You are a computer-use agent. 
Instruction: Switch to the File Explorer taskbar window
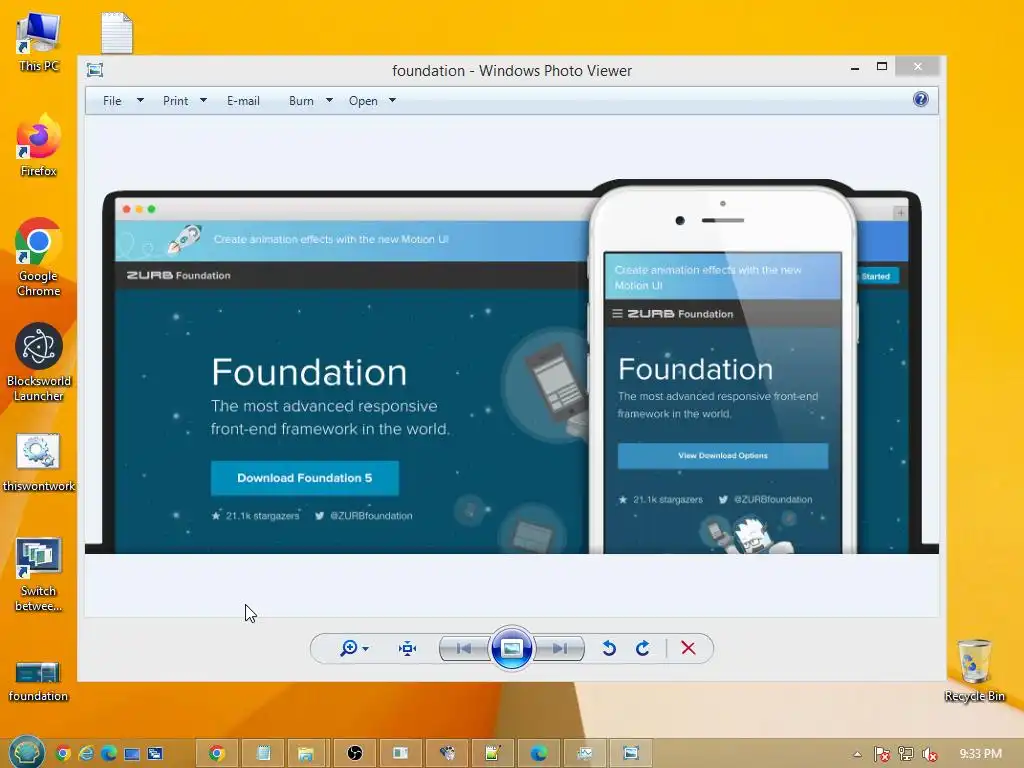tap(306, 754)
